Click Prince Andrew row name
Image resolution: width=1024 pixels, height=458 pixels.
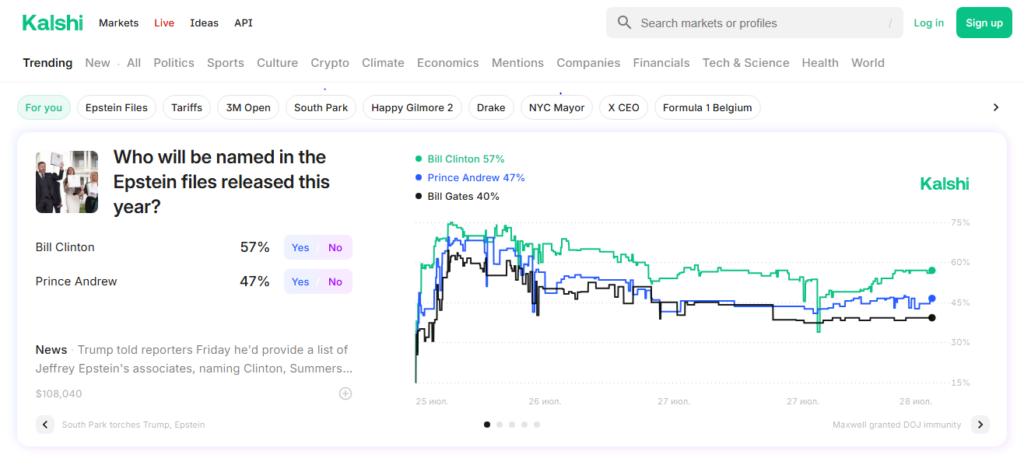click(x=76, y=282)
